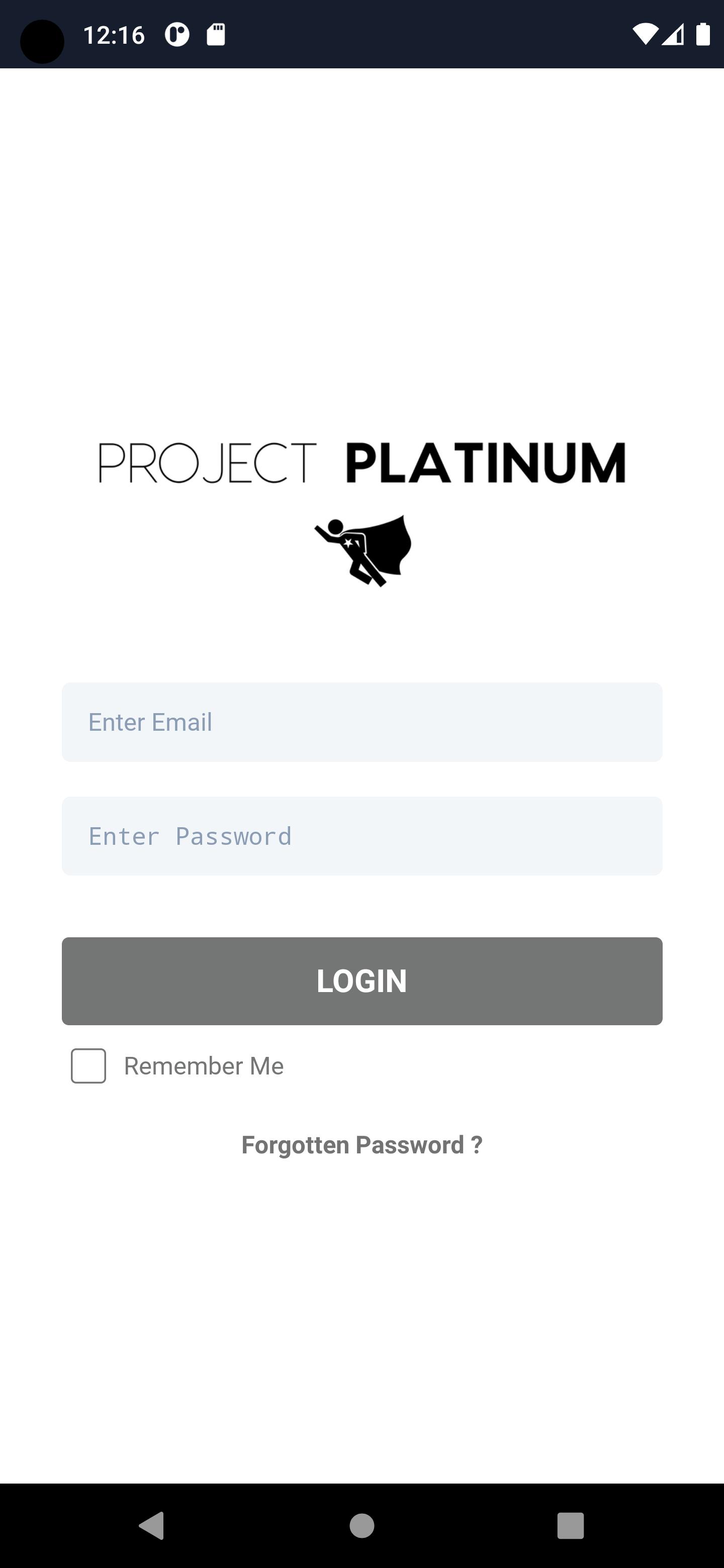Viewport: 724px width, 1568px height.
Task: Focus the Enter Email field
Action: [x=363, y=722]
